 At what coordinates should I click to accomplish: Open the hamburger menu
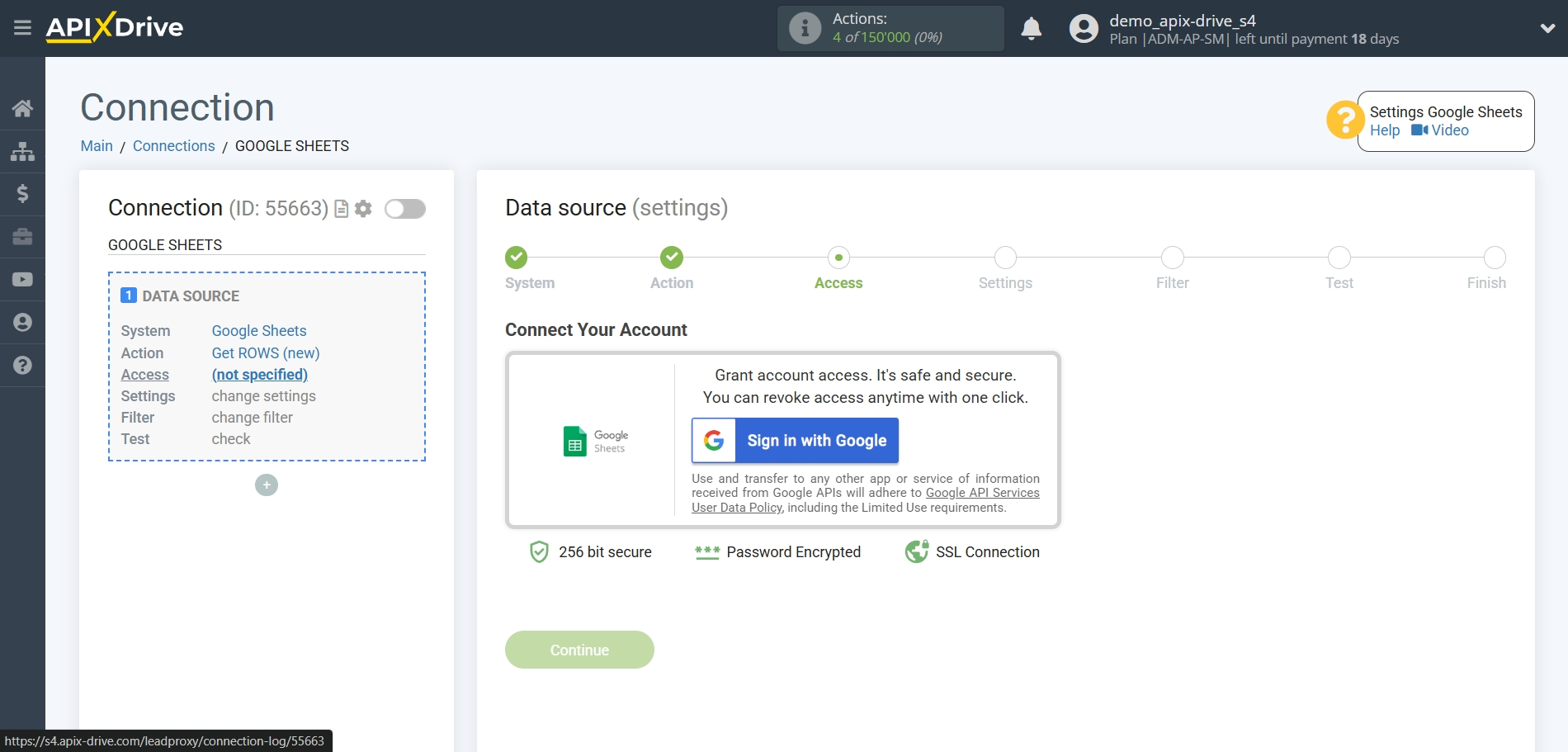tap(22, 28)
